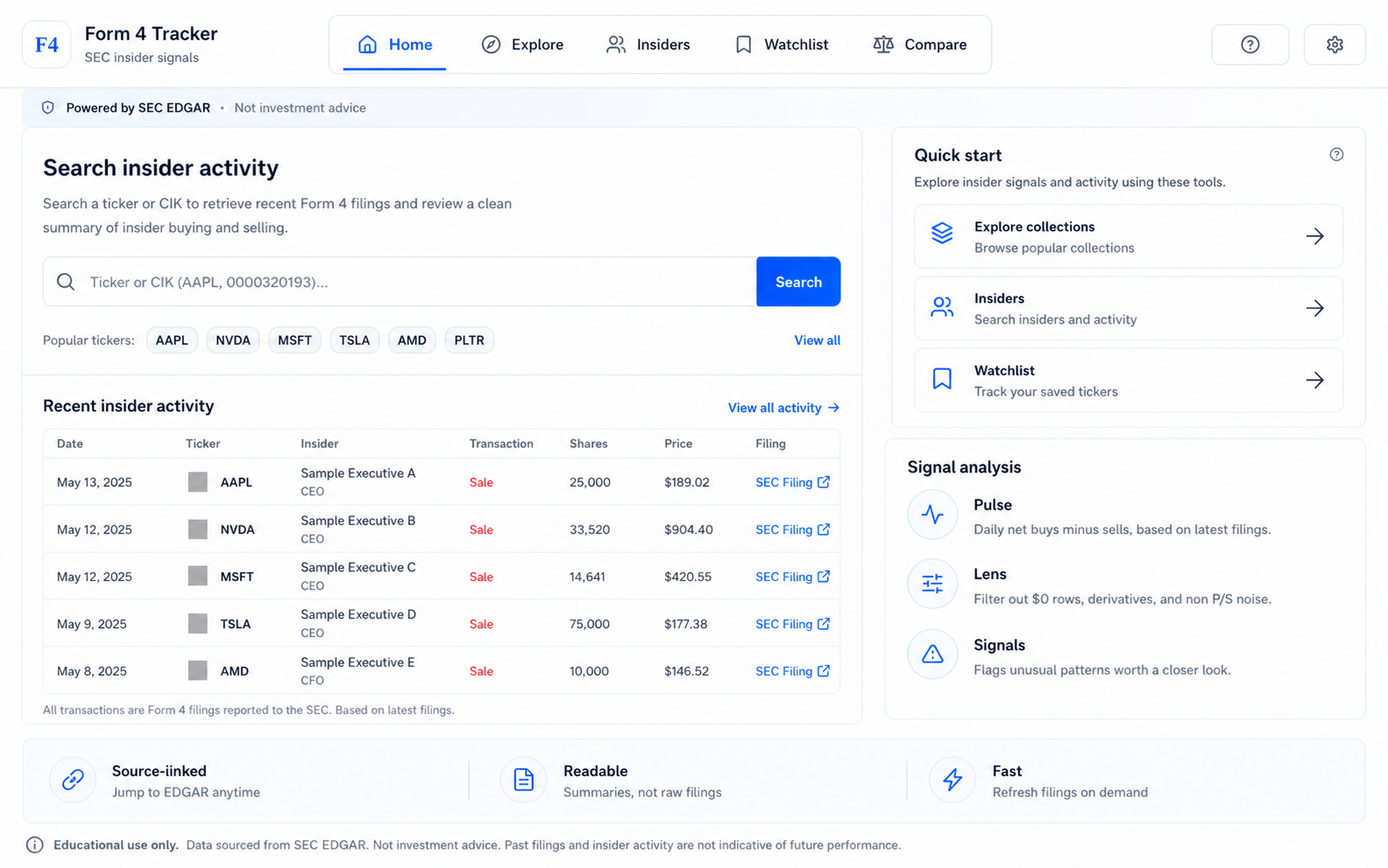Click Sample Executive A insider name
This screenshot has width=1388, height=868.
[x=358, y=473]
